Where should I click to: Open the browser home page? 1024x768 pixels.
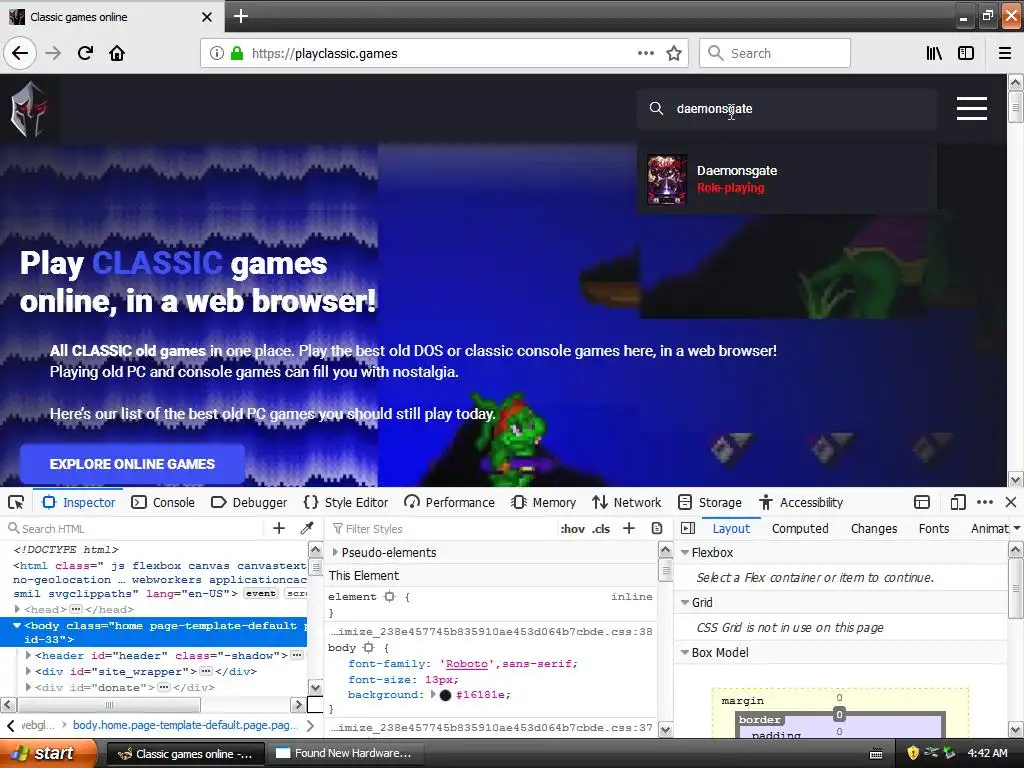coord(117,54)
